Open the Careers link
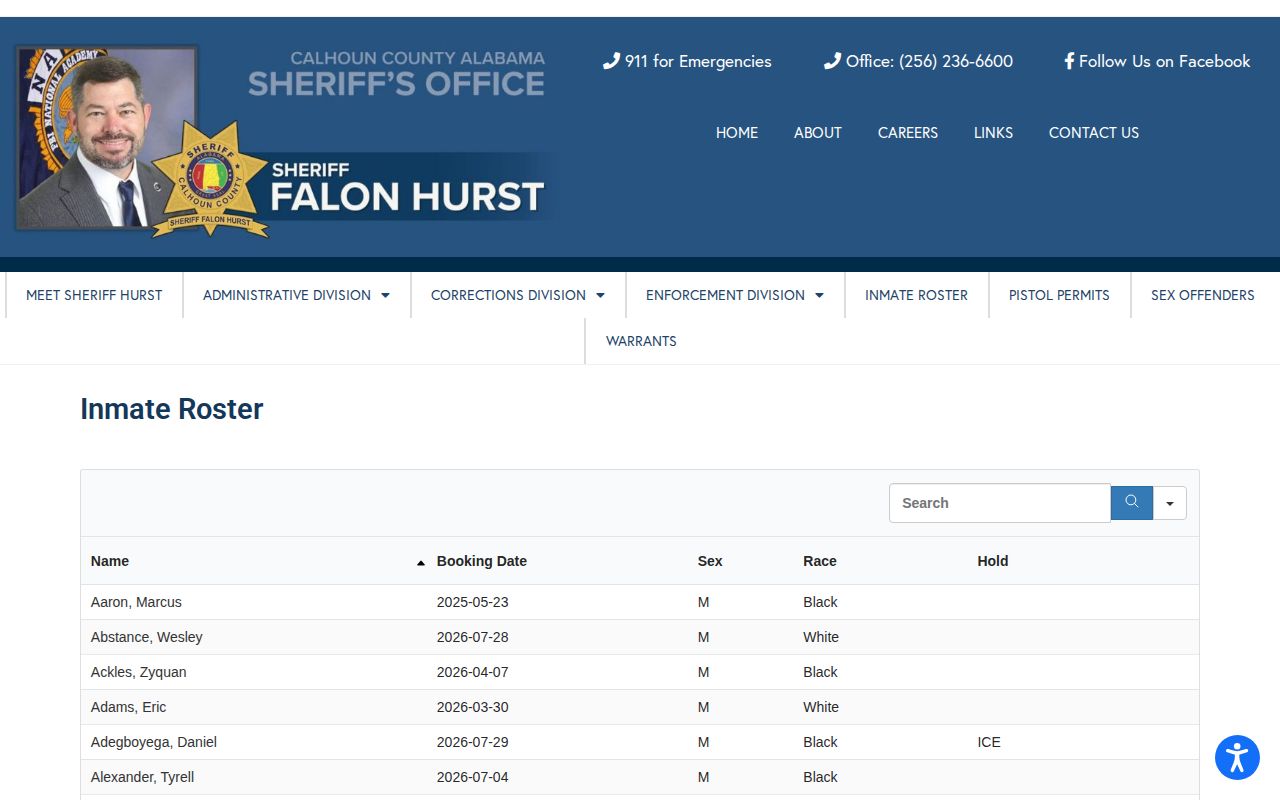 (908, 132)
